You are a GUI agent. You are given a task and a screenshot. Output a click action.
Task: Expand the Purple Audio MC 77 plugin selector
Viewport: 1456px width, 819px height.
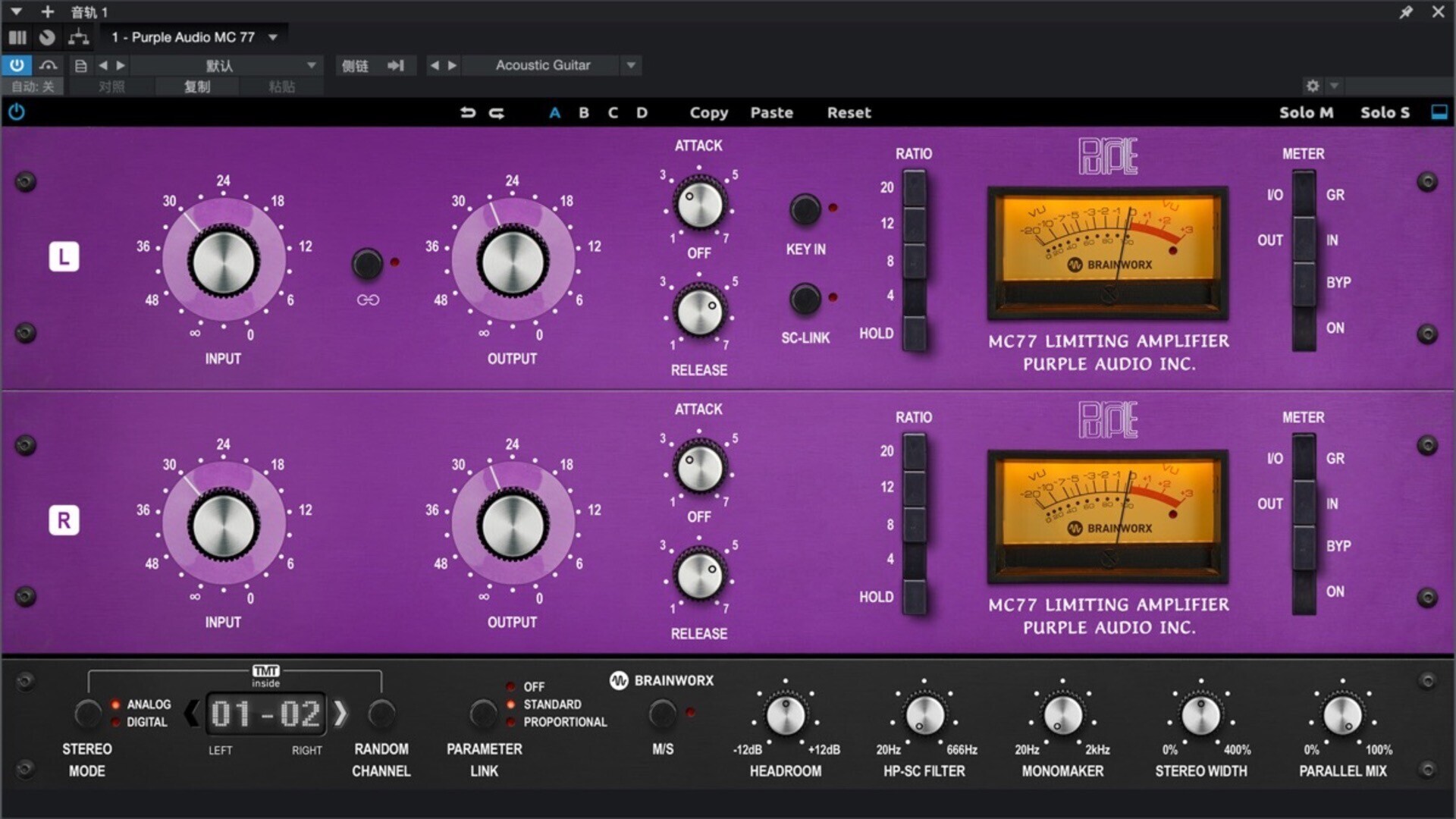coord(273,37)
